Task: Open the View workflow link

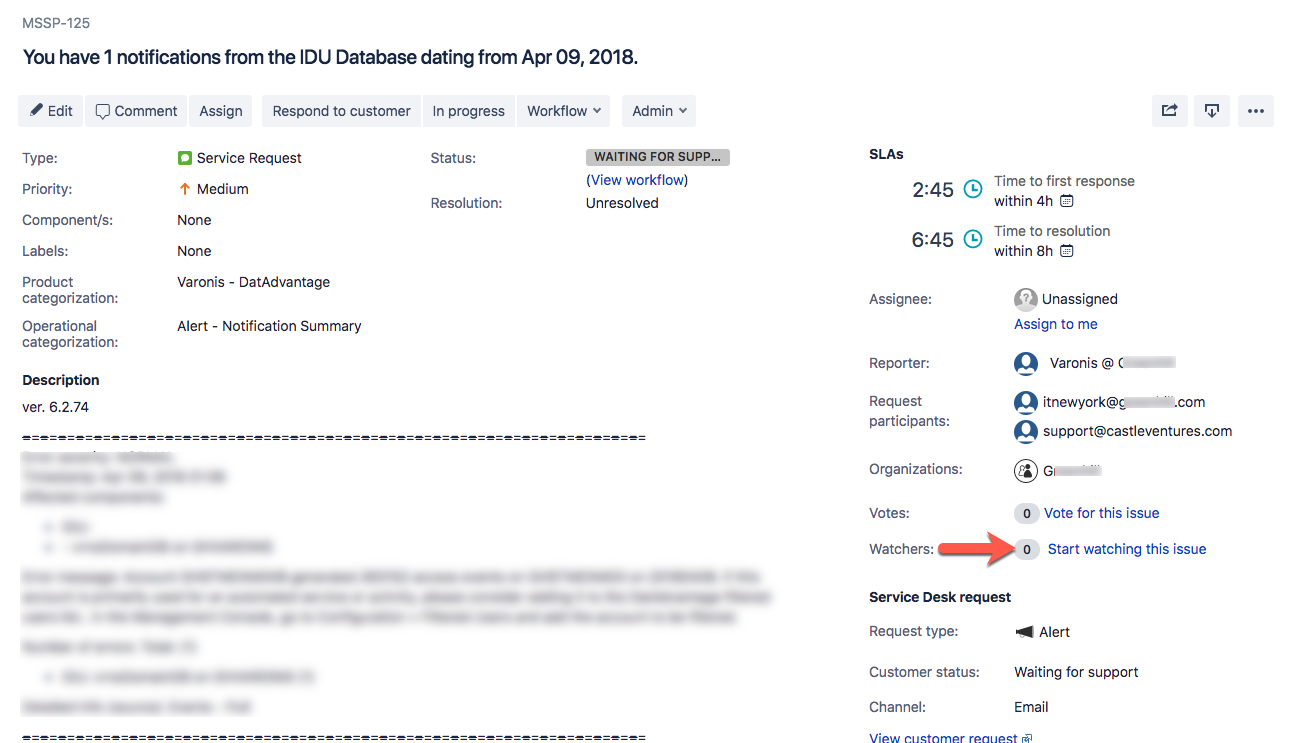Action: pos(637,180)
